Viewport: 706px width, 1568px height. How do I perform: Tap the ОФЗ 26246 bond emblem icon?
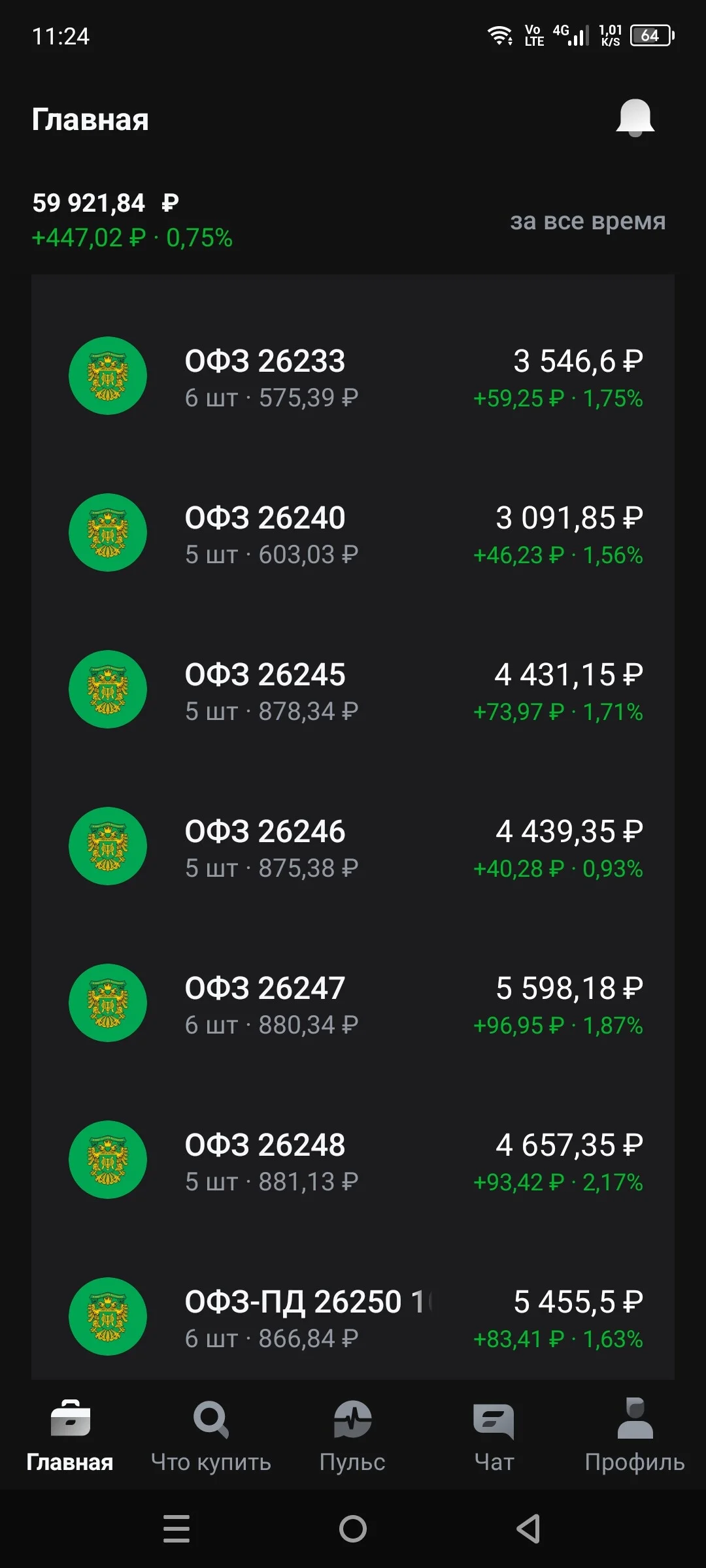coord(108,846)
